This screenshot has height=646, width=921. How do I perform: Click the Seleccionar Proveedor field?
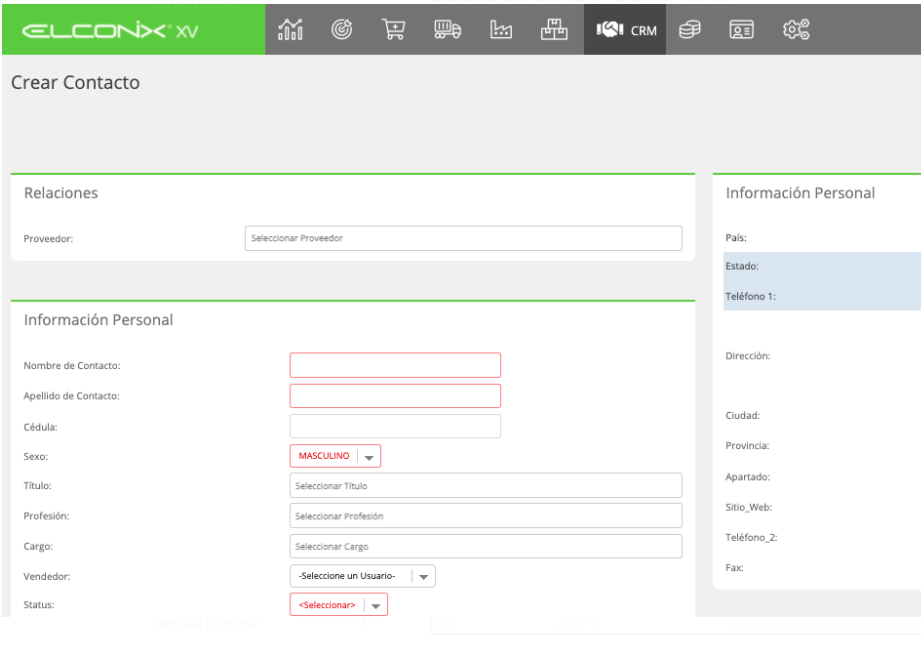[463, 238]
